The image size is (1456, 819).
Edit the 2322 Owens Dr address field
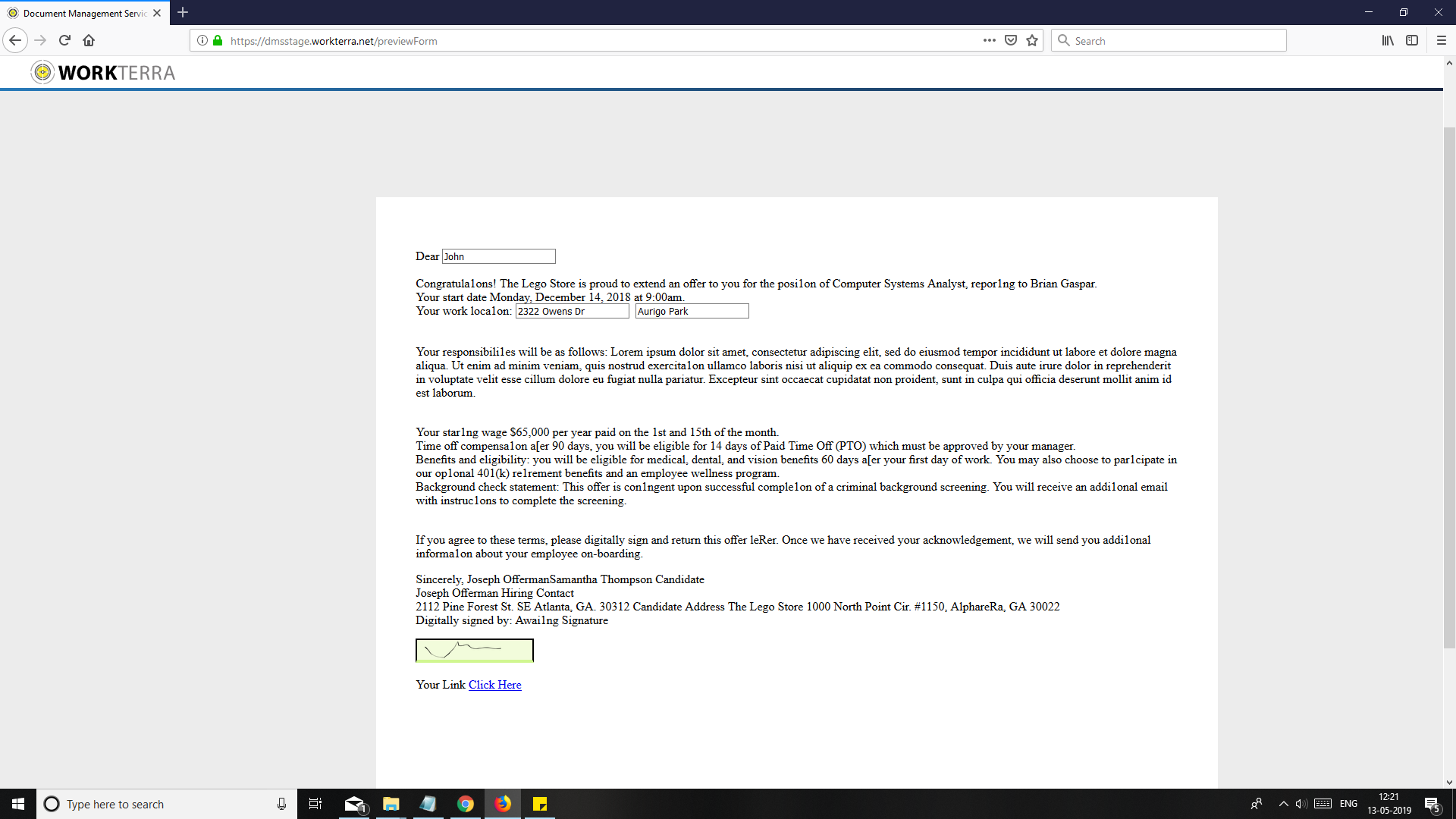click(573, 311)
